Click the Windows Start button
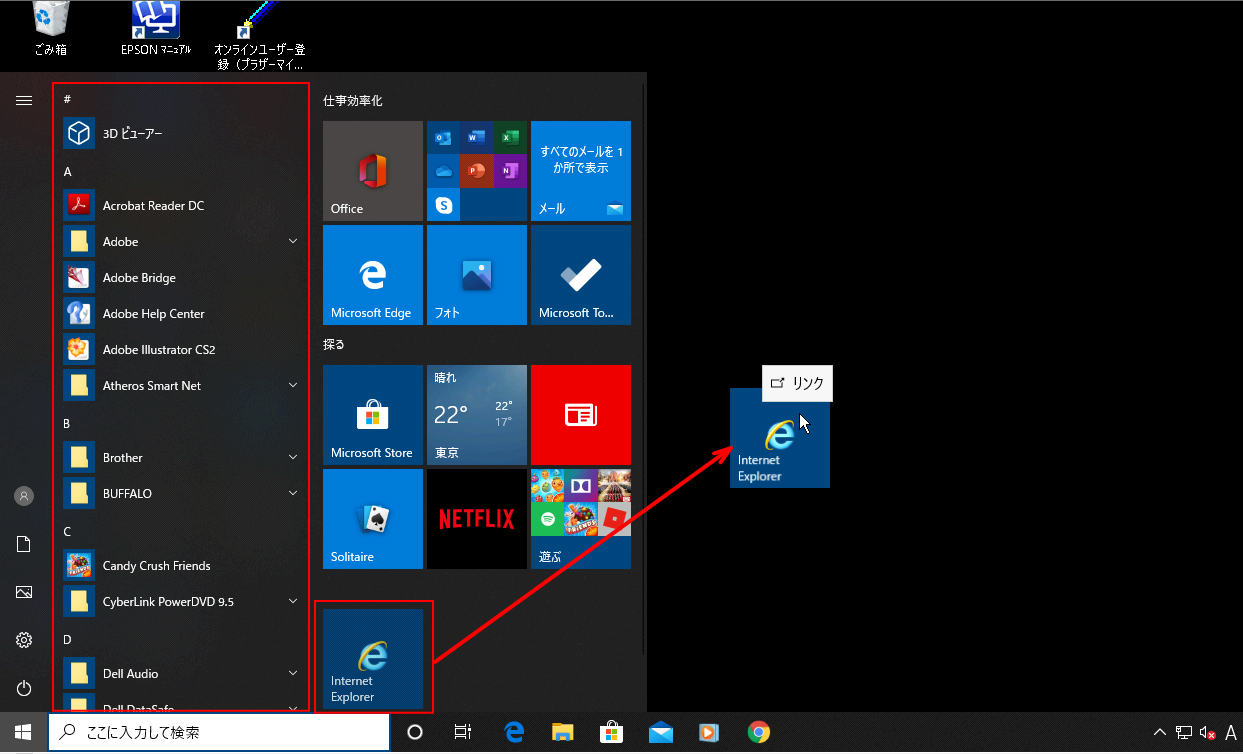 [23, 733]
